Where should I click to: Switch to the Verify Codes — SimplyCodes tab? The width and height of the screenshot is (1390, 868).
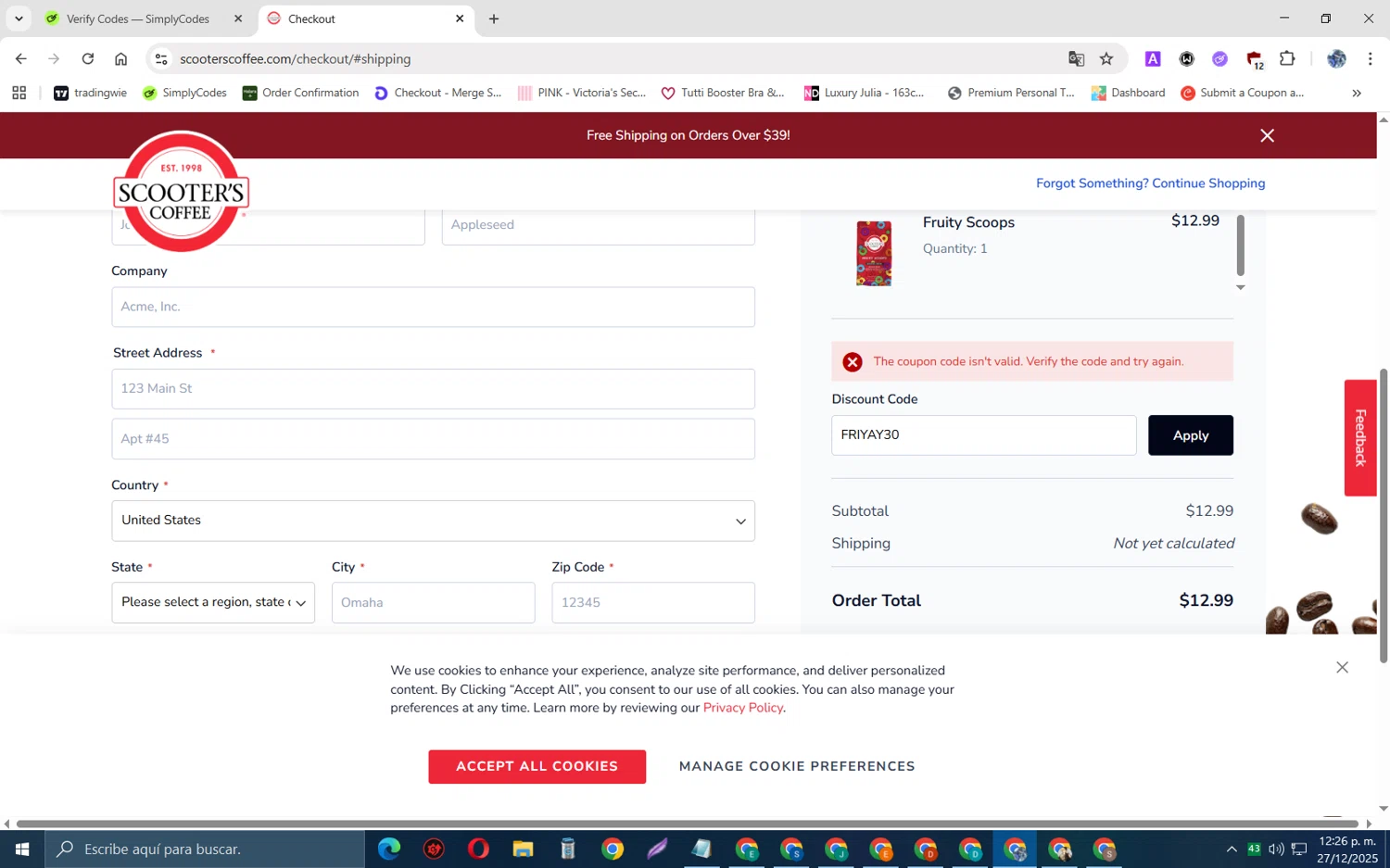pyautogui.click(x=137, y=19)
